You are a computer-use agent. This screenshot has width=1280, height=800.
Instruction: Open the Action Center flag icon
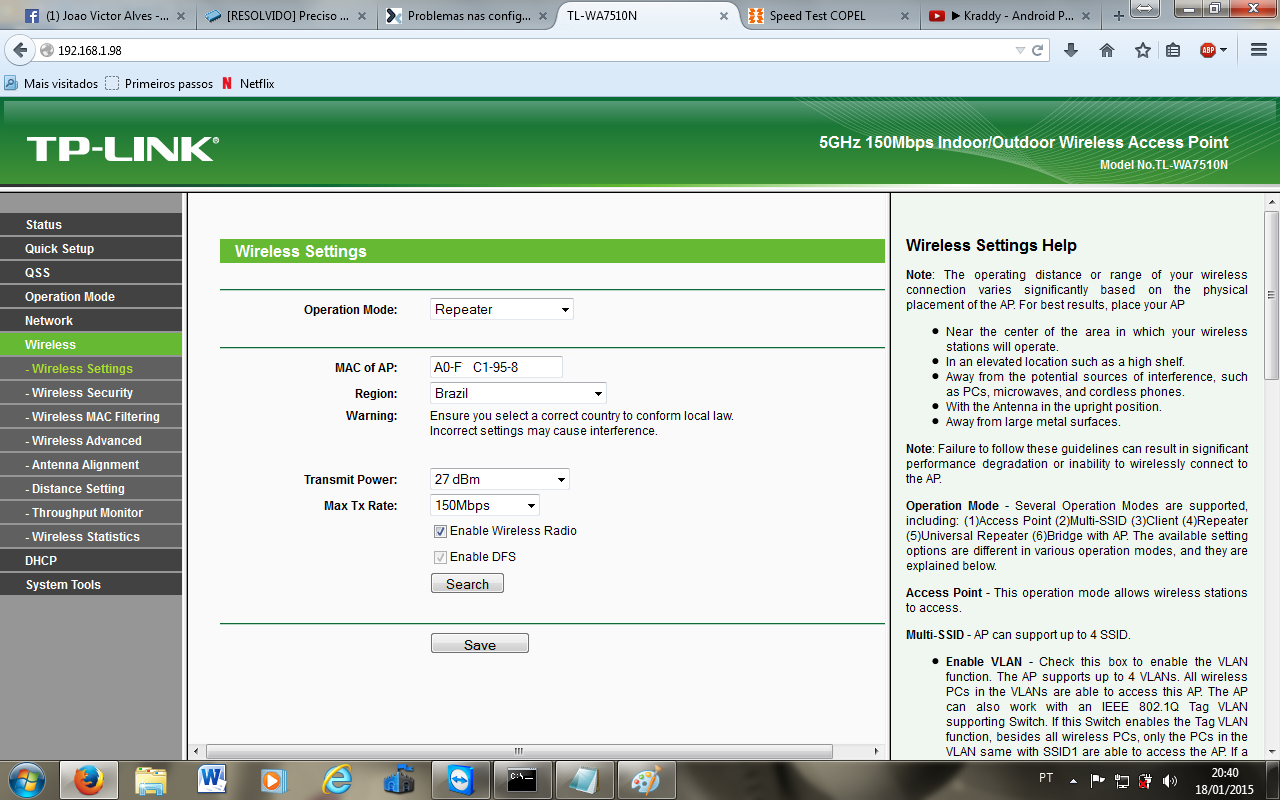[1097, 780]
